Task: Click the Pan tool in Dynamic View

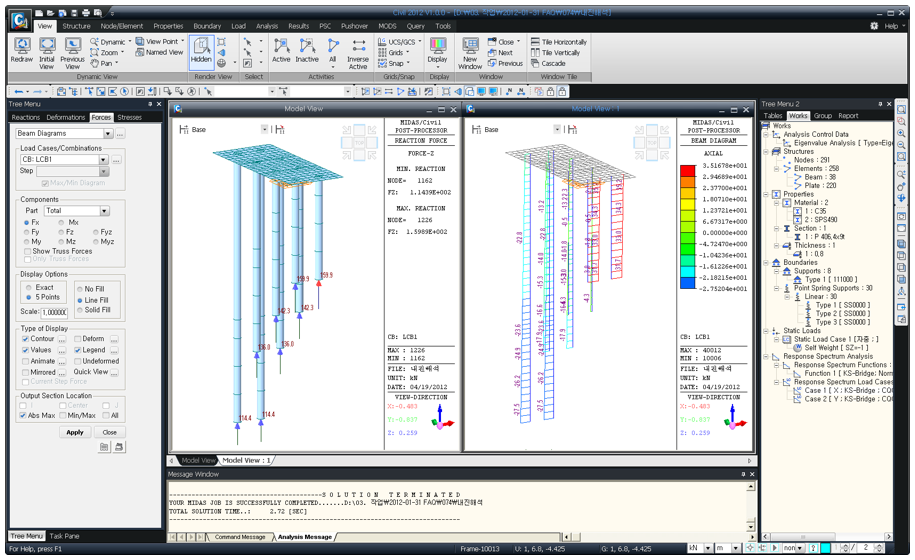Action: [x=102, y=64]
